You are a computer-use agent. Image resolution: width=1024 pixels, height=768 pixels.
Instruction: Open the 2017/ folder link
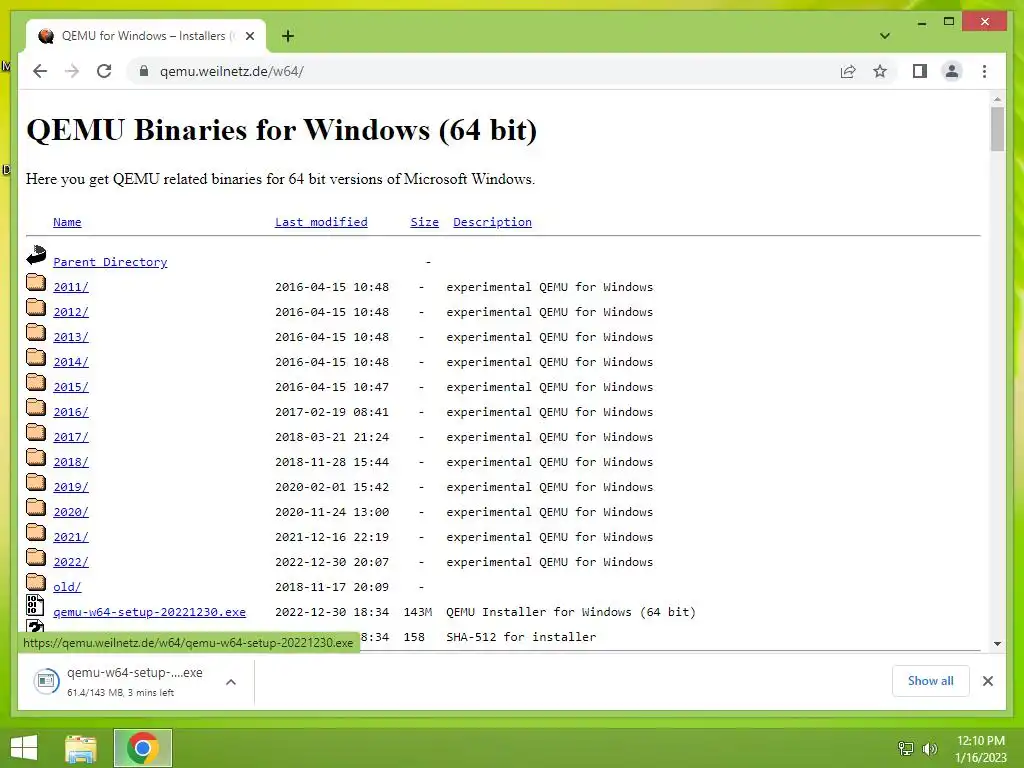click(71, 437)
